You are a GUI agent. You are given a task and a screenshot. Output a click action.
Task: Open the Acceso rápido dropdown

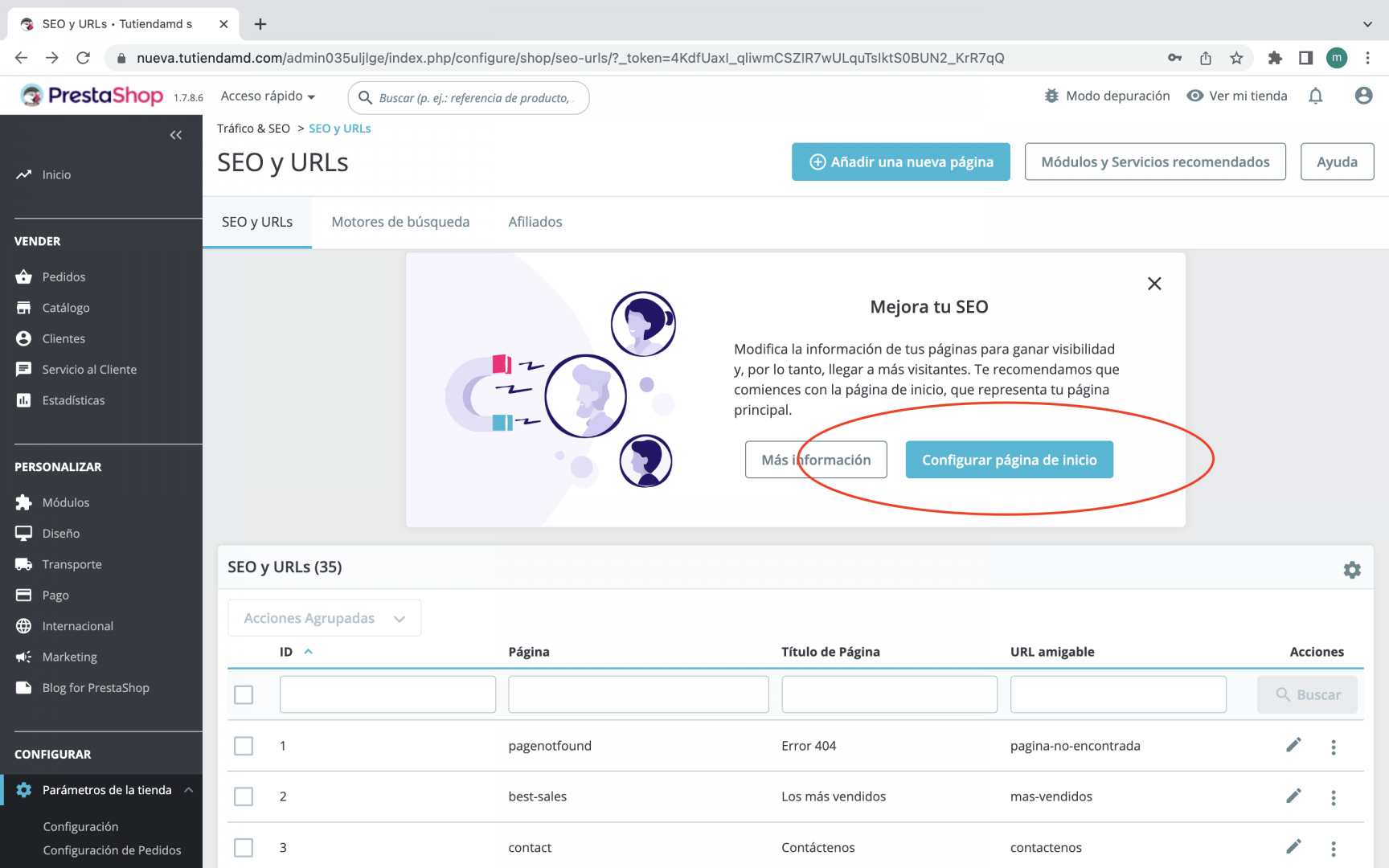[x=268, y=96]
